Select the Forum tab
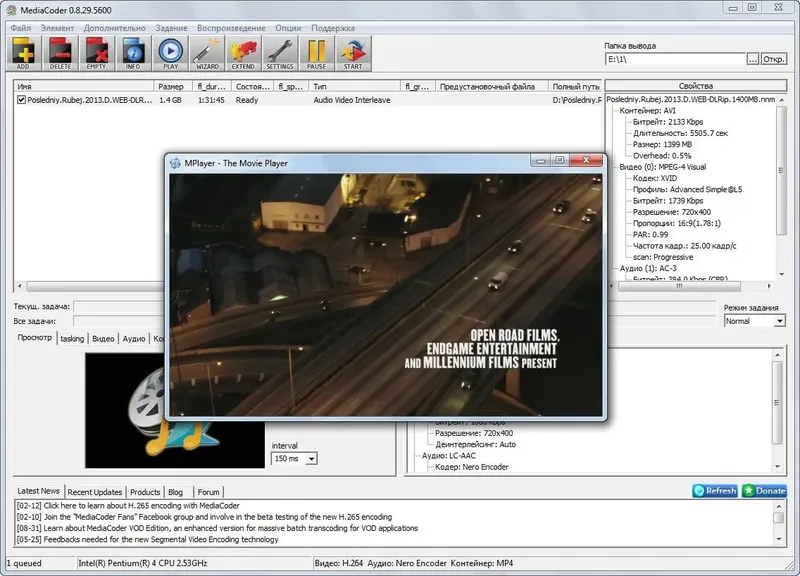Image resolution: width=800 pixels, height=576 pixels. point(209,492)
